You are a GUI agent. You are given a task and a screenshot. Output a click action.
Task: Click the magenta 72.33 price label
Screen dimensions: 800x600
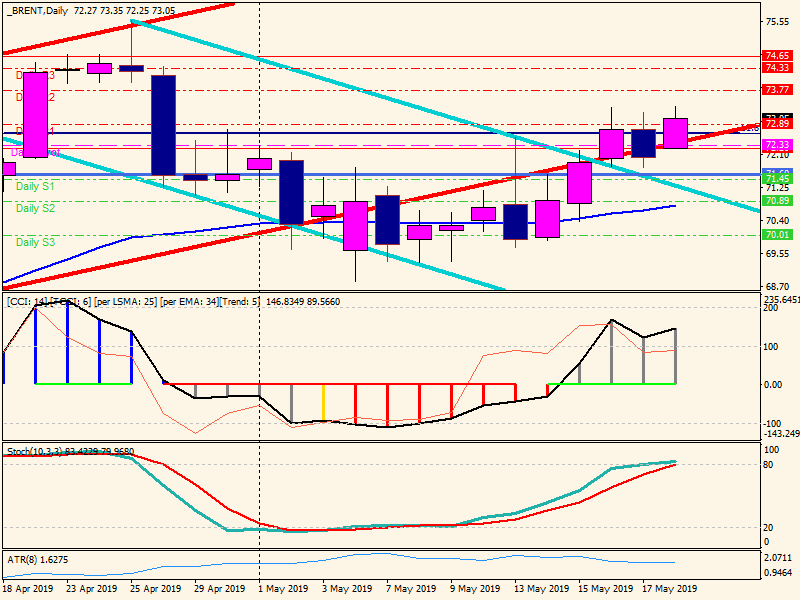click(x=777, y=145)
